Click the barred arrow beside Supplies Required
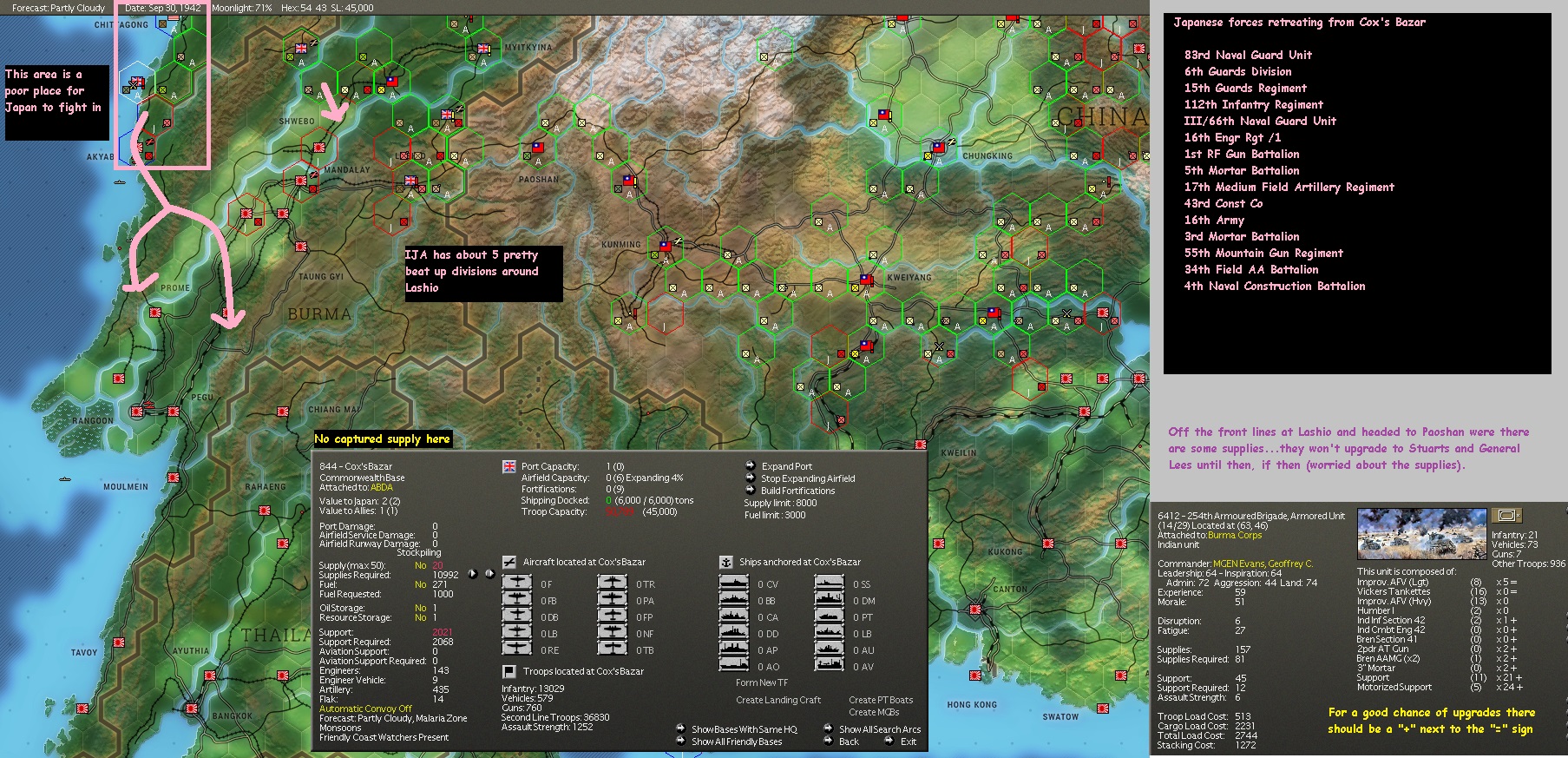Screen dimensions: 1568x758 (x=489, y=574)
